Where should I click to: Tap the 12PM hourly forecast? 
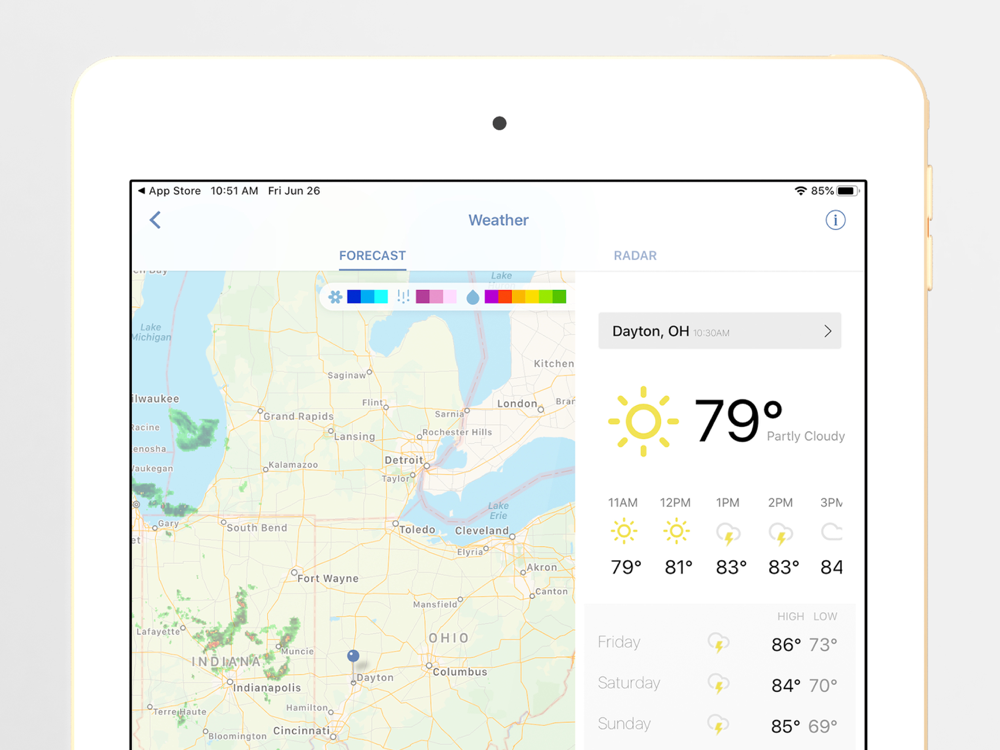(x=676, y=537)
